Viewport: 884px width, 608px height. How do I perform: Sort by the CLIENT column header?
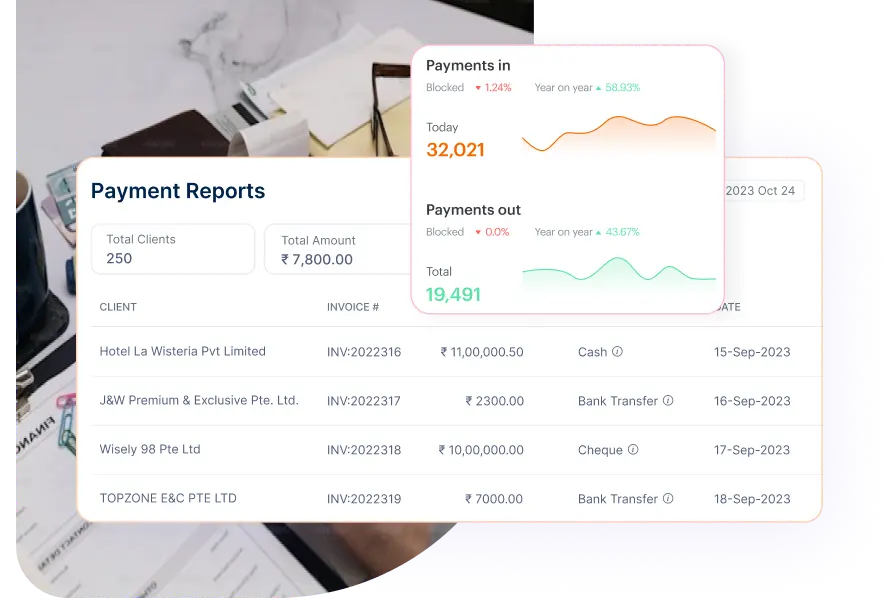pyautogui.click(x=118, y=307)
